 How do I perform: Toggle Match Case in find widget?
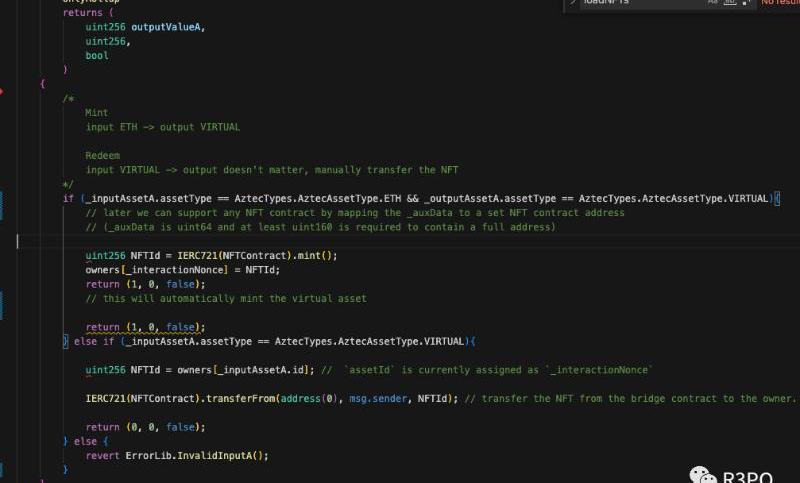click(x=713, y=3)
